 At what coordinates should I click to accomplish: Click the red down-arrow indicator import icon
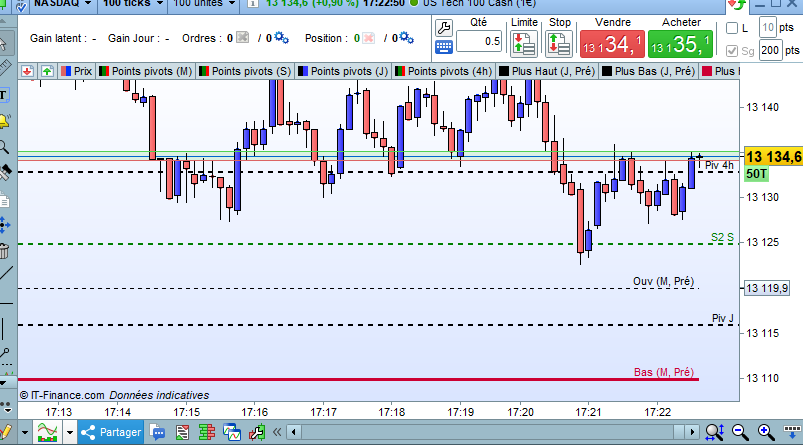tap(28, 71)
